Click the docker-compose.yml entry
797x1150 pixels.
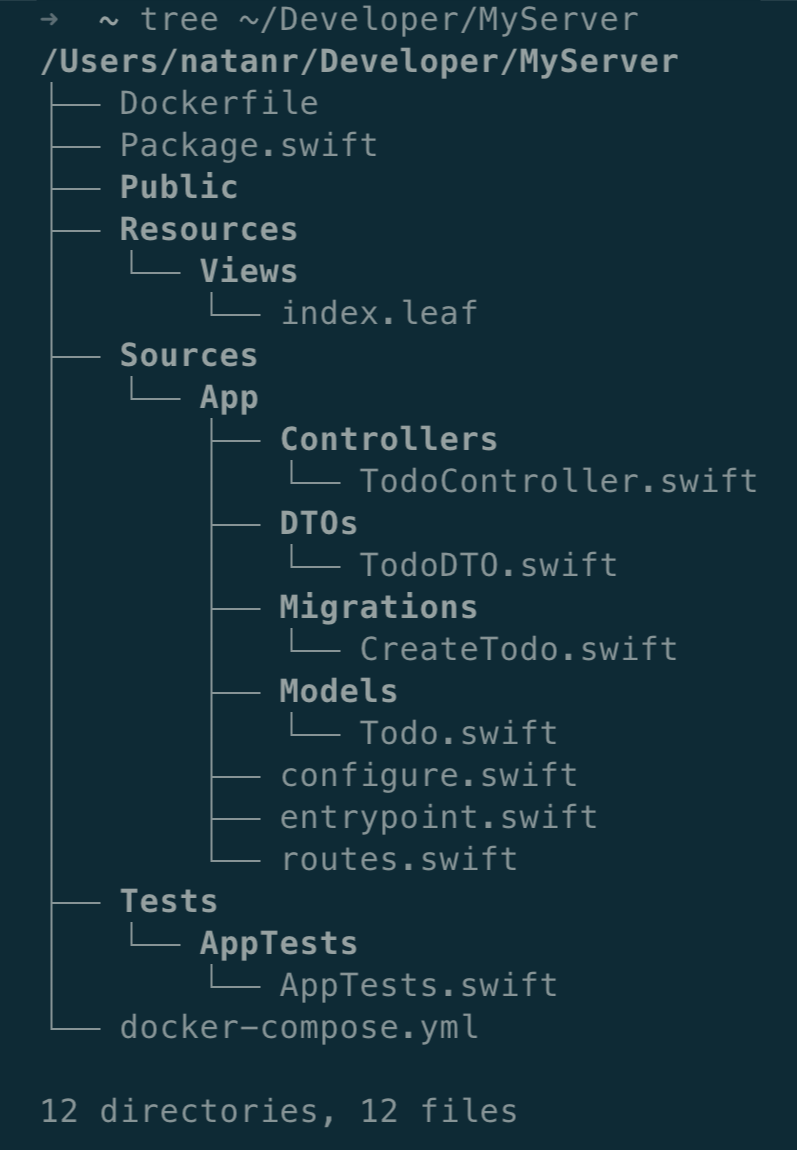298,1027
